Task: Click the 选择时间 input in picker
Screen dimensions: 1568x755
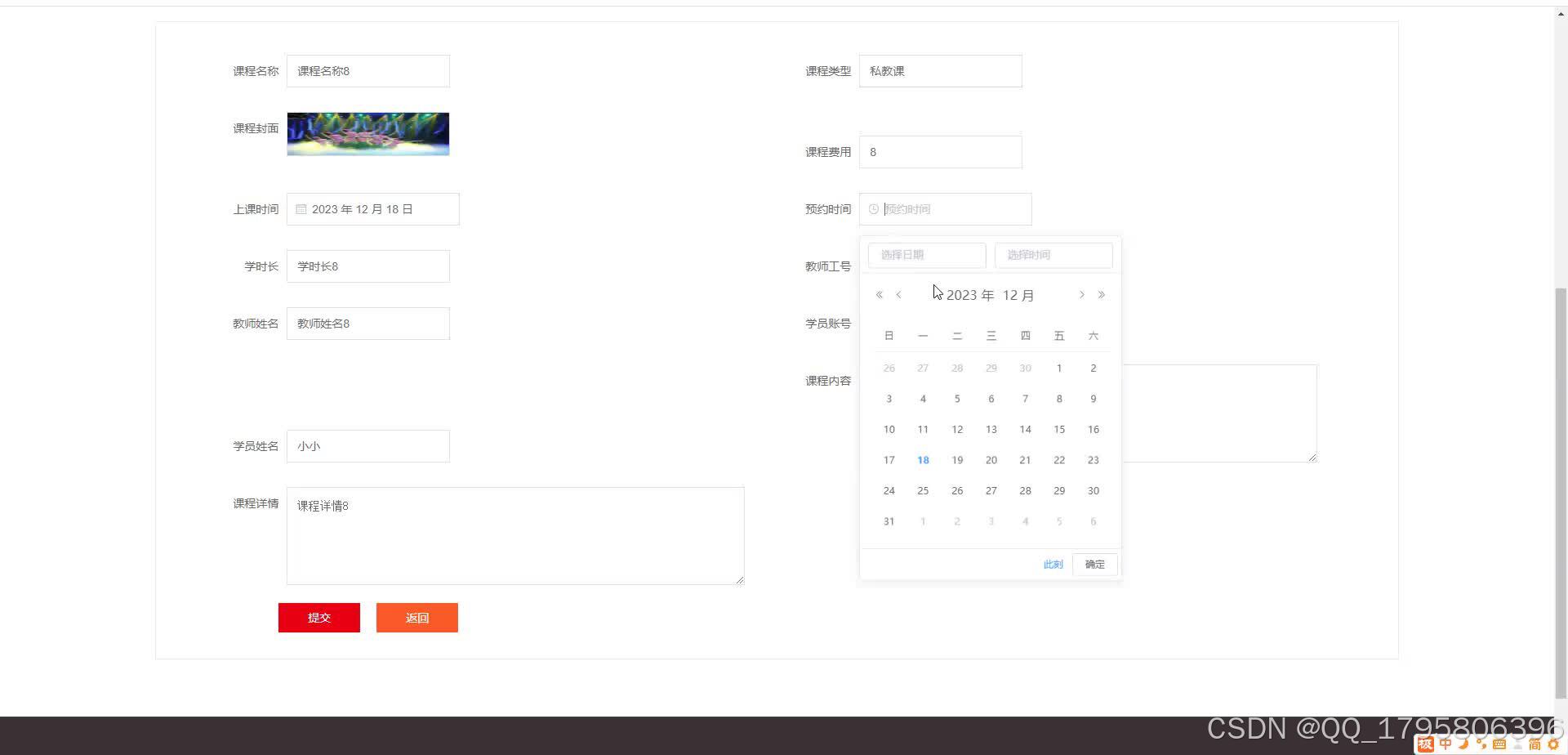Action: [x=1053, y=255]
